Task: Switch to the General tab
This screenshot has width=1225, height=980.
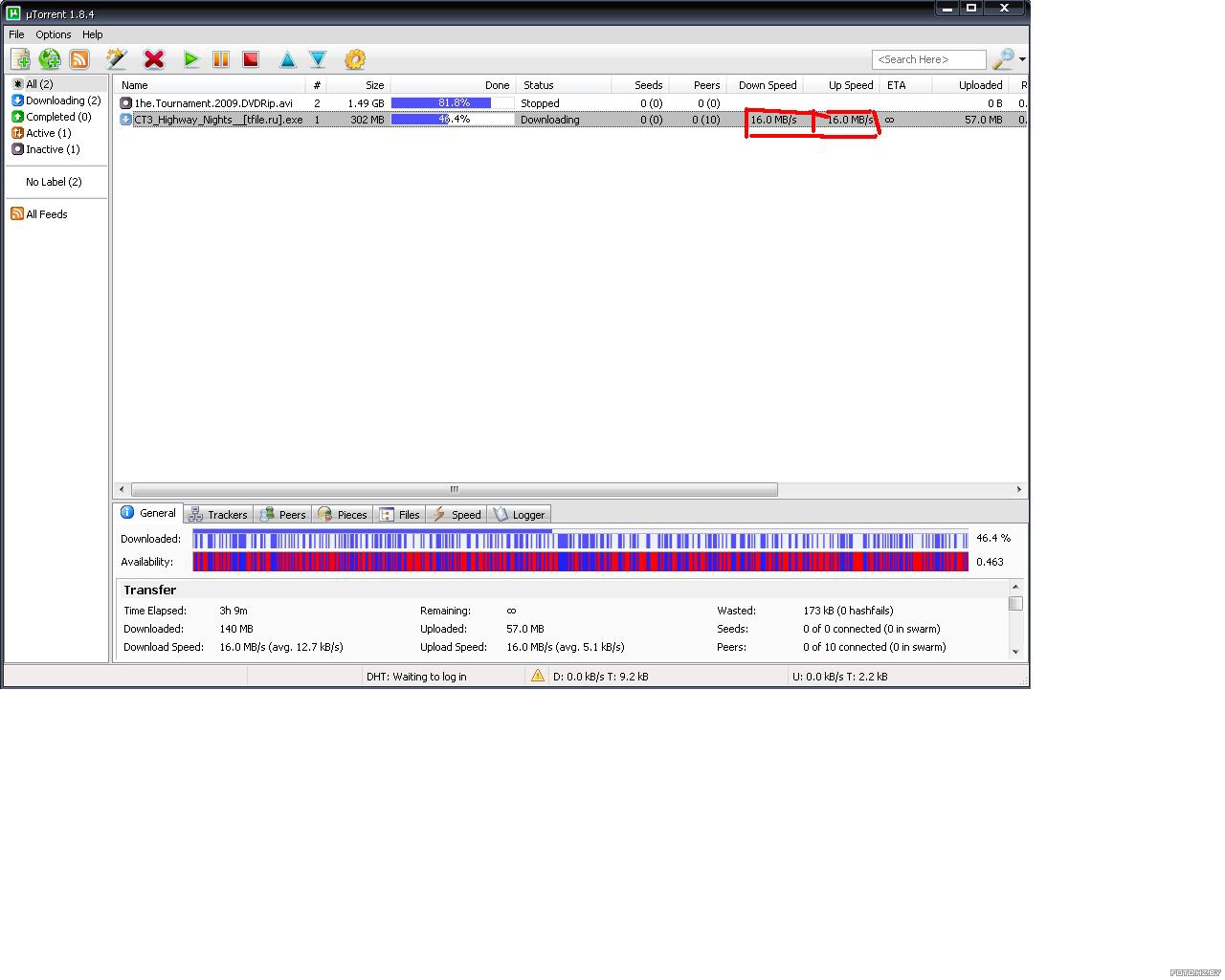Action: pos(148,513)
